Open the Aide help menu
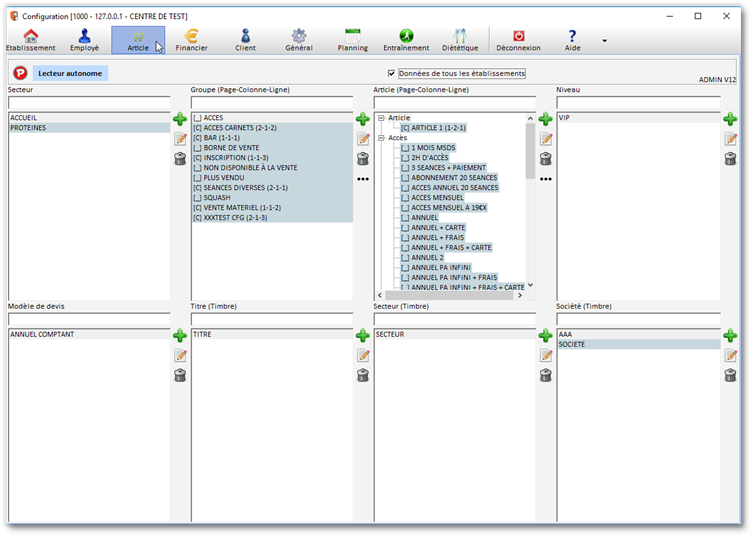Viewport: 755px width, 538px height. 572,40
